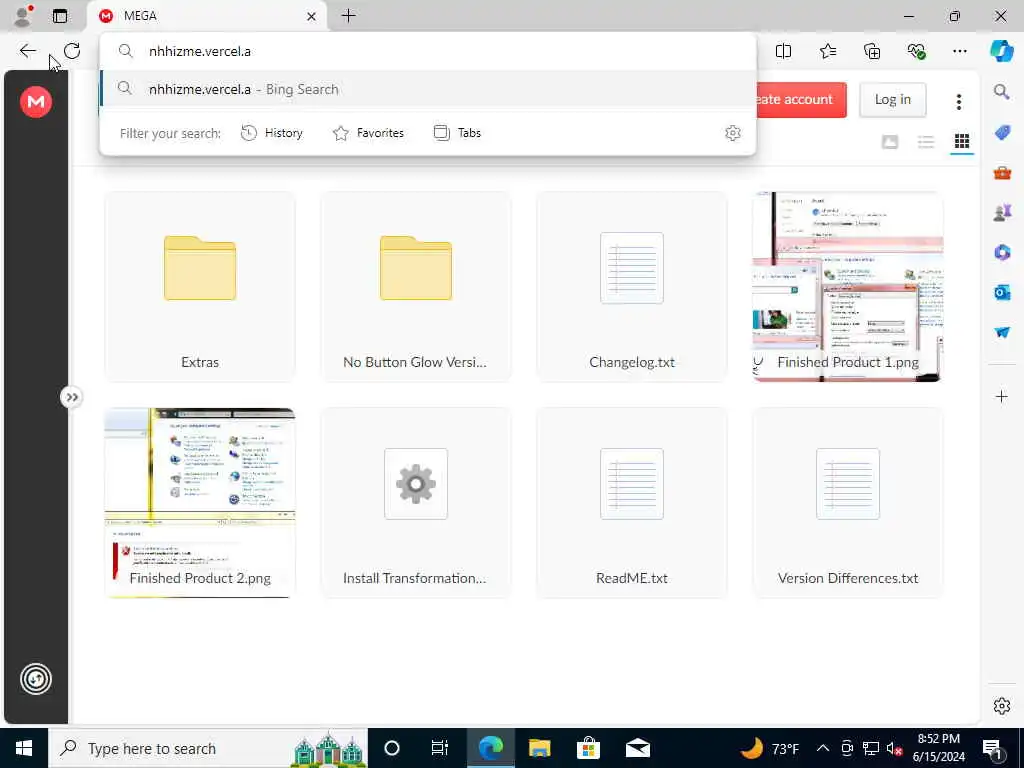The image size is (1024, 768).
Task: Open the paper plane icon in Edge sidebar
Action: 1002,332
